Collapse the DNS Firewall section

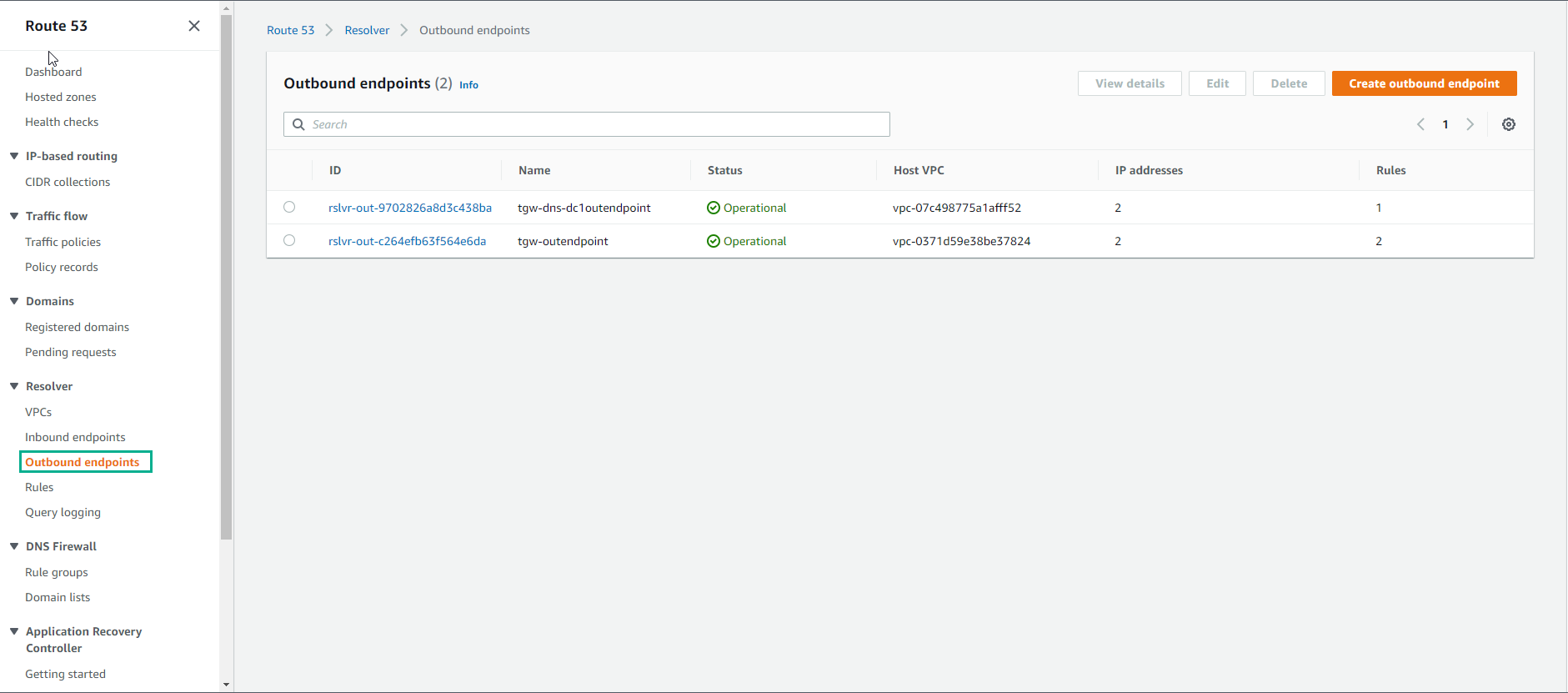tap(14, 546)
